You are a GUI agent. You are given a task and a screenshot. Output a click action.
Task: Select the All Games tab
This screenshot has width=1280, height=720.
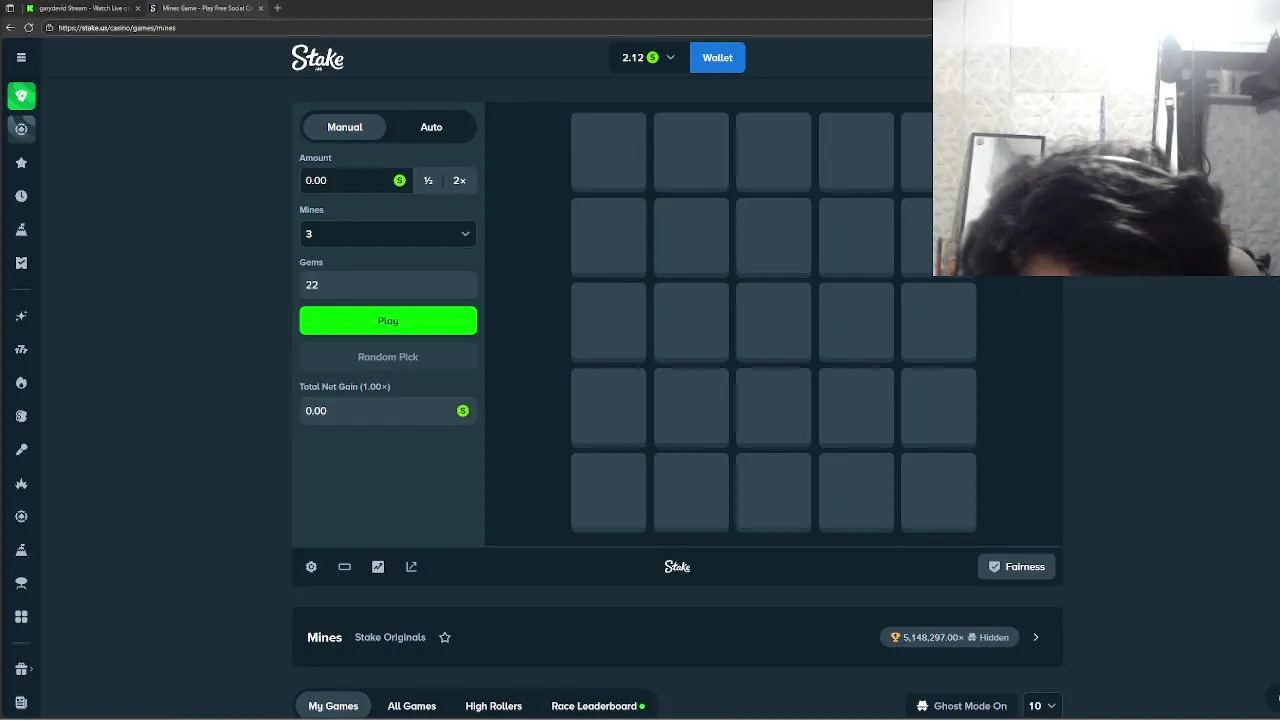point(412,706)
